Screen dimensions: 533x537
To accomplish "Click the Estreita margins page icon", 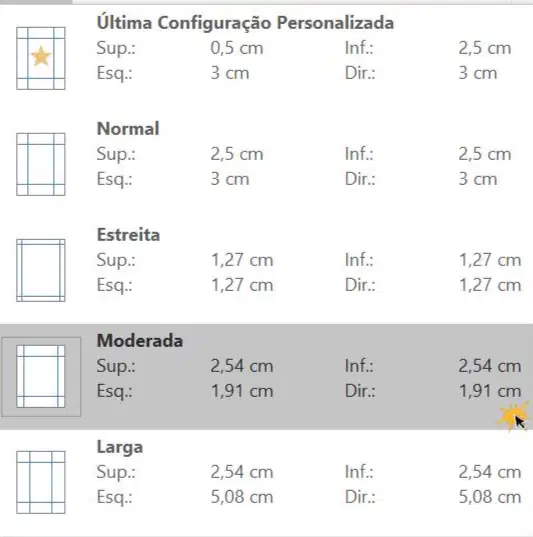I will 41,270.
